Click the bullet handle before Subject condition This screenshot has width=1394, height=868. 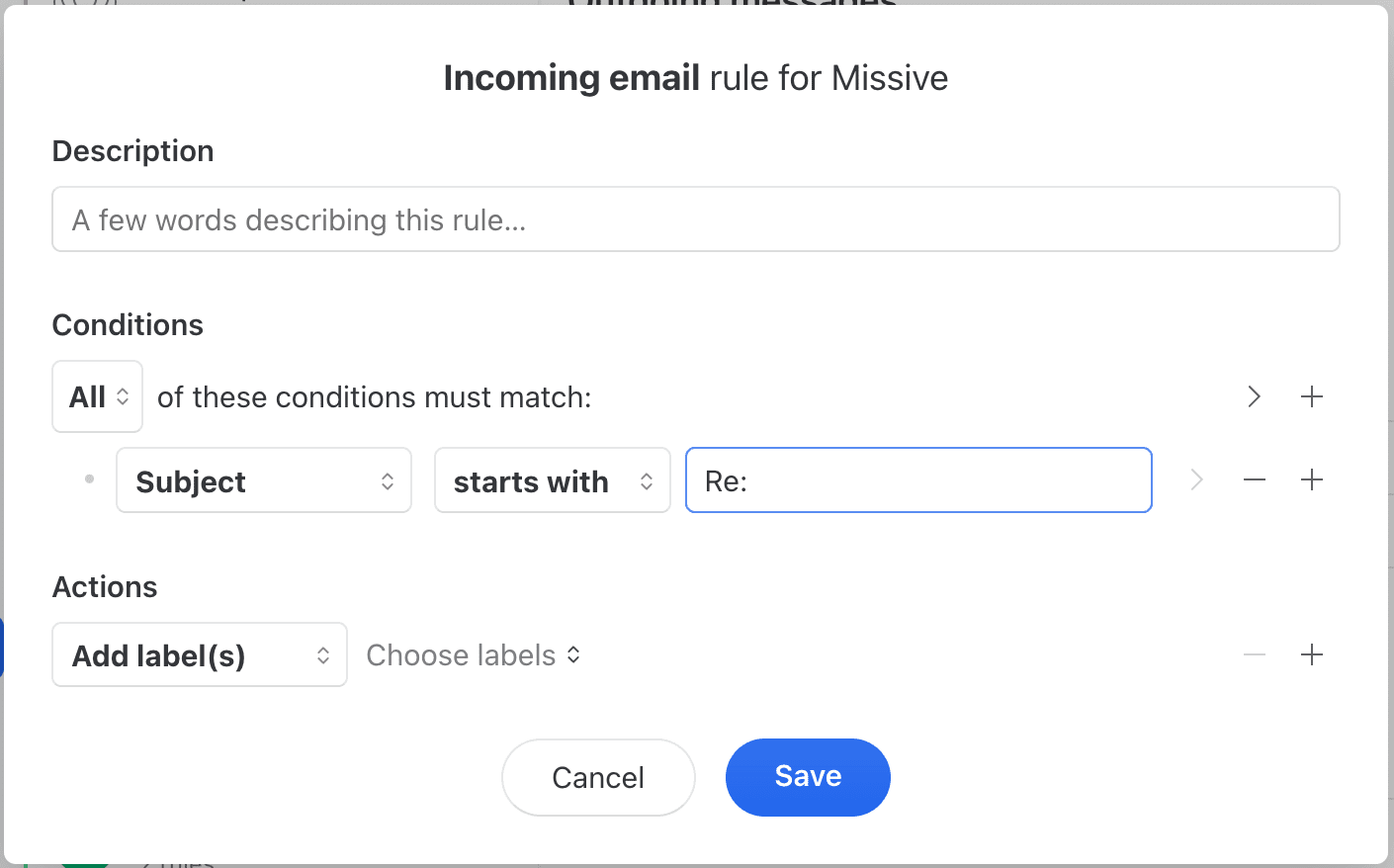(89, 479)
